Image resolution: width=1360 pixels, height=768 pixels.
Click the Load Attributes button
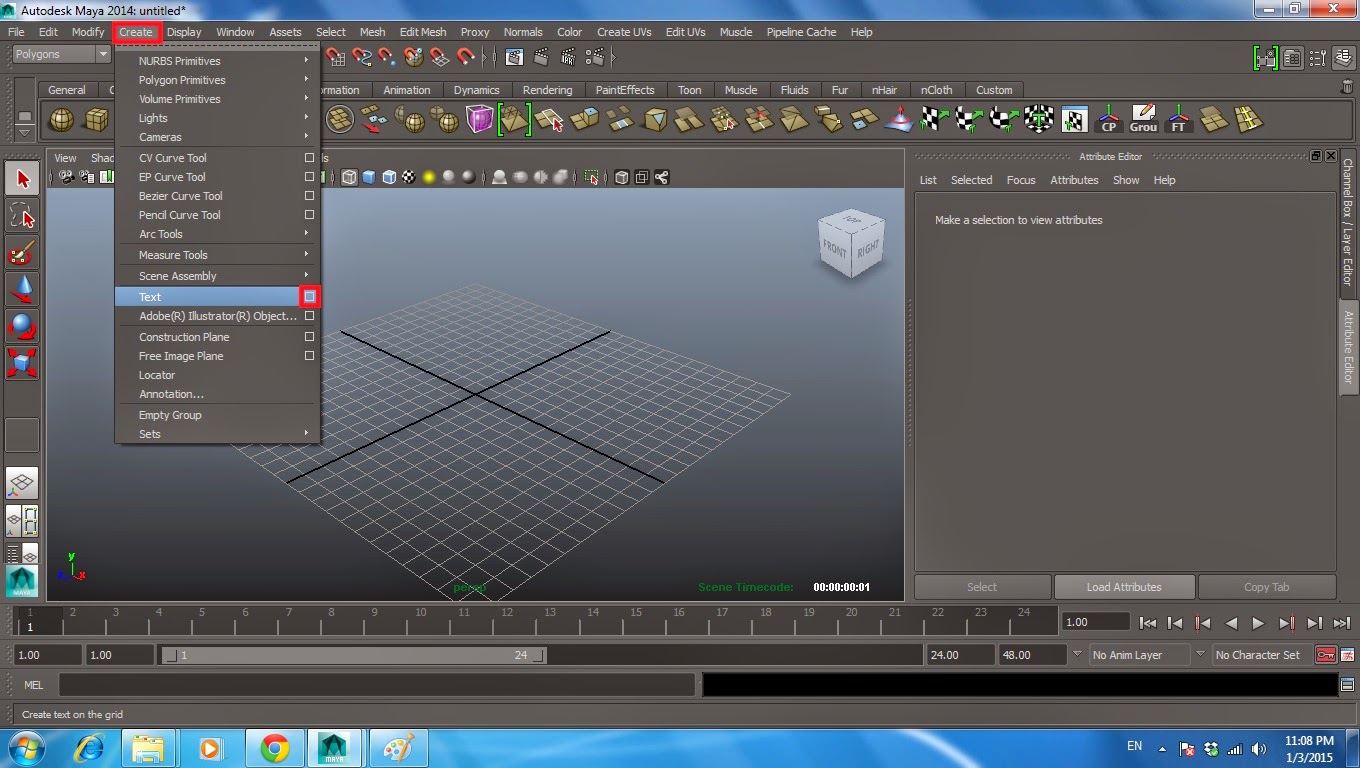[1124, 587]
